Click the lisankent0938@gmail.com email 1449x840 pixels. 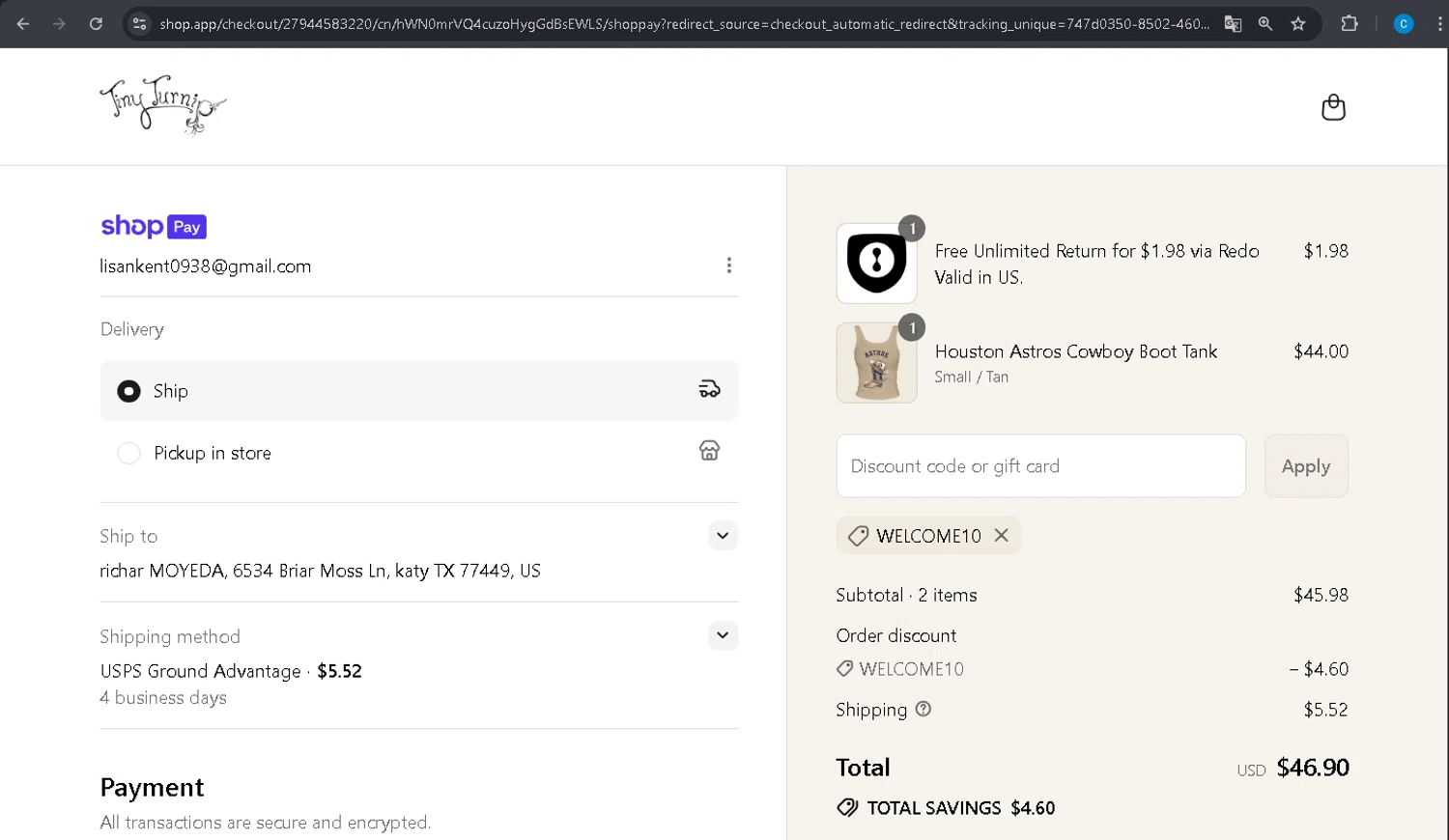(206, 266)
